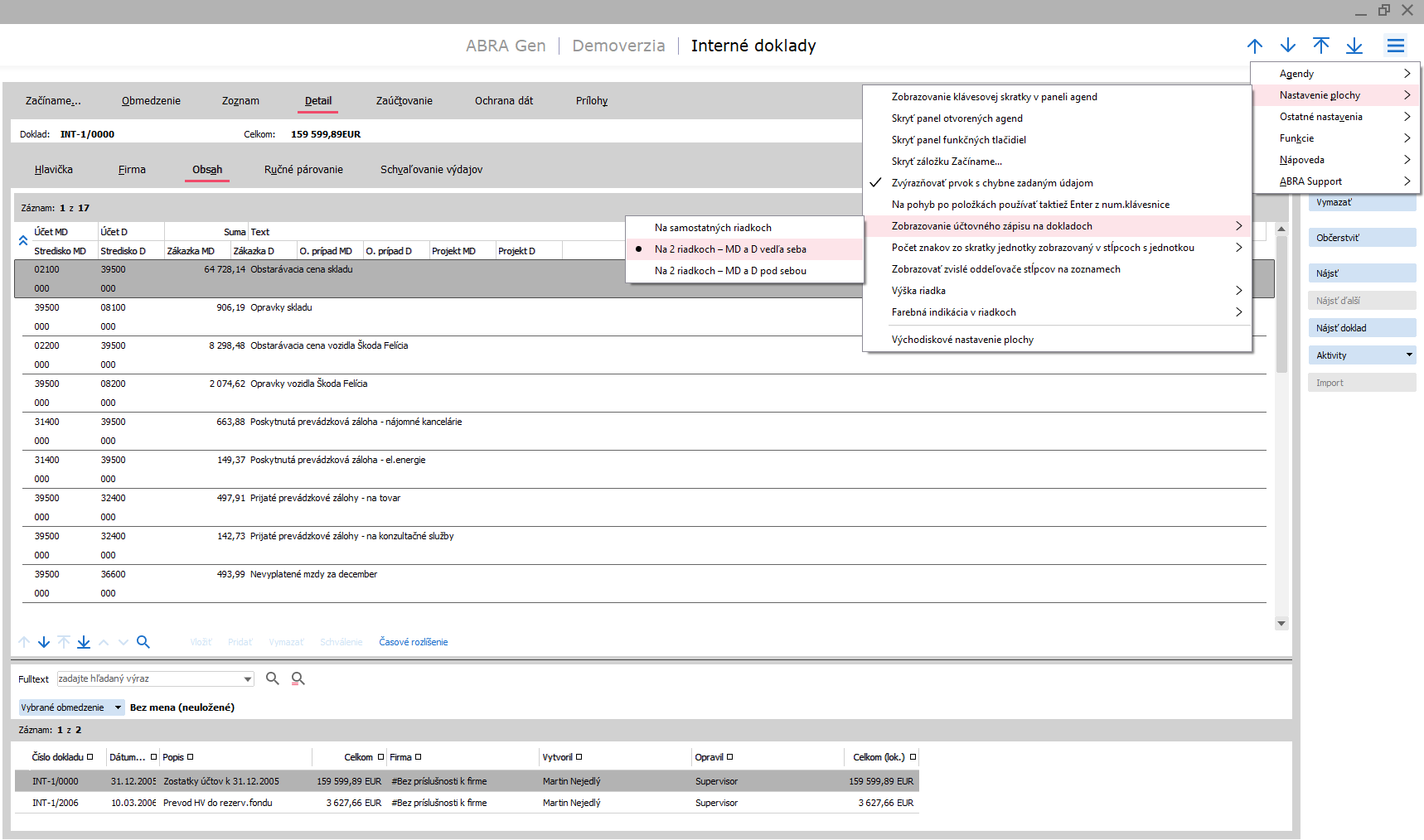Image resolution: width=1424 pixels, height=840 pixels.
Task: Open the hamburger main menu icon
Action: (x=1395, y=46)
